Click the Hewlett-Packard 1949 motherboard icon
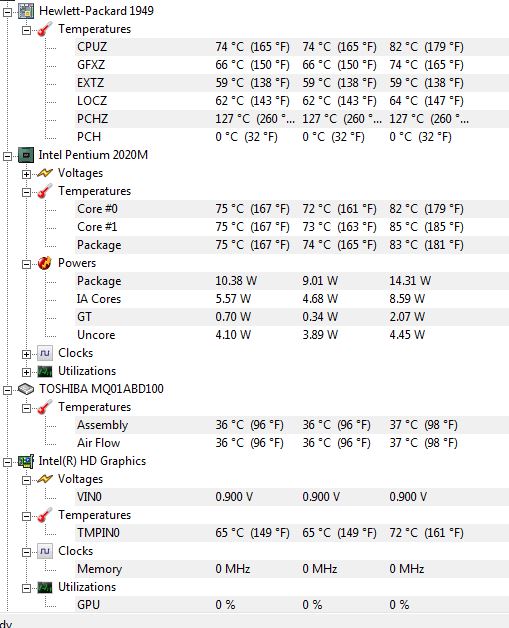This screenshot has width=509, height=628. (26, 11)
